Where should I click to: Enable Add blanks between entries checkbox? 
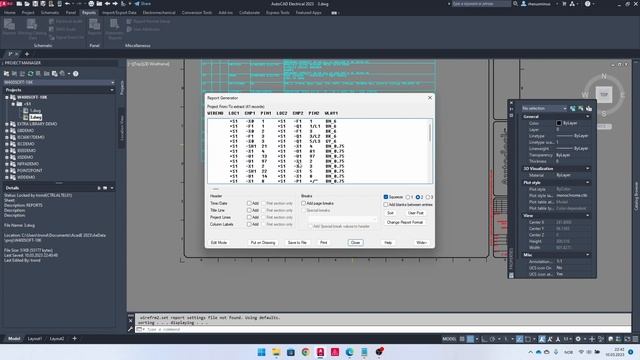pyautogui.click(x=386, y=204)
